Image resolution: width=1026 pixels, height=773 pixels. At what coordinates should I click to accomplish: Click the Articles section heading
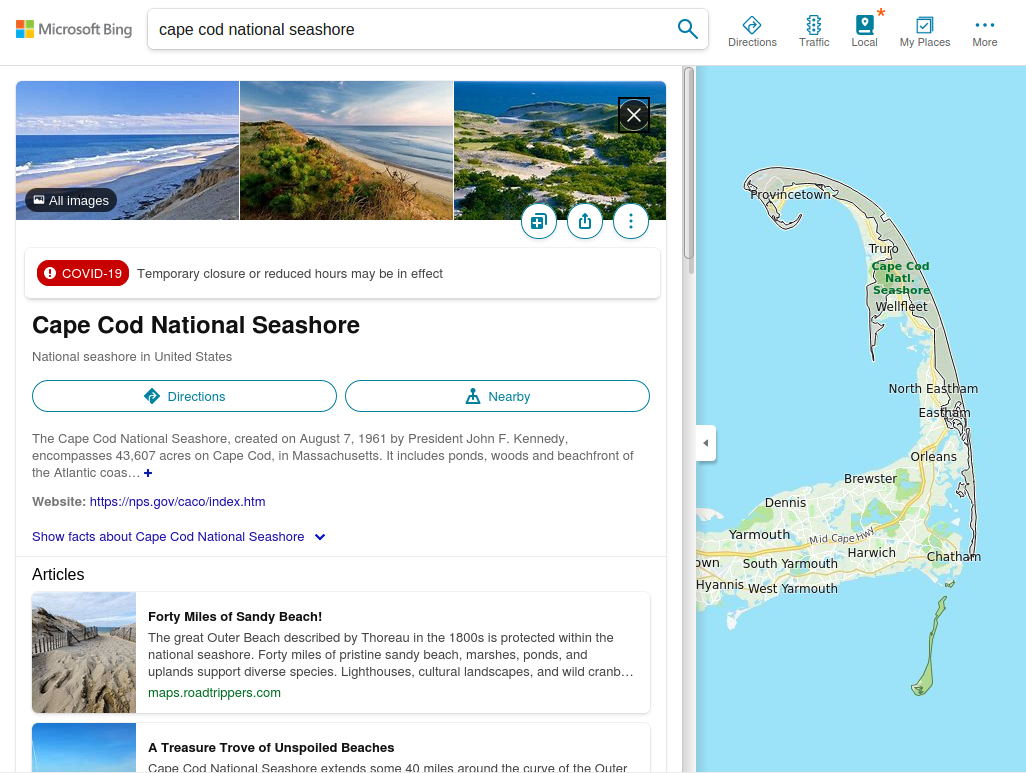(58, 575)
